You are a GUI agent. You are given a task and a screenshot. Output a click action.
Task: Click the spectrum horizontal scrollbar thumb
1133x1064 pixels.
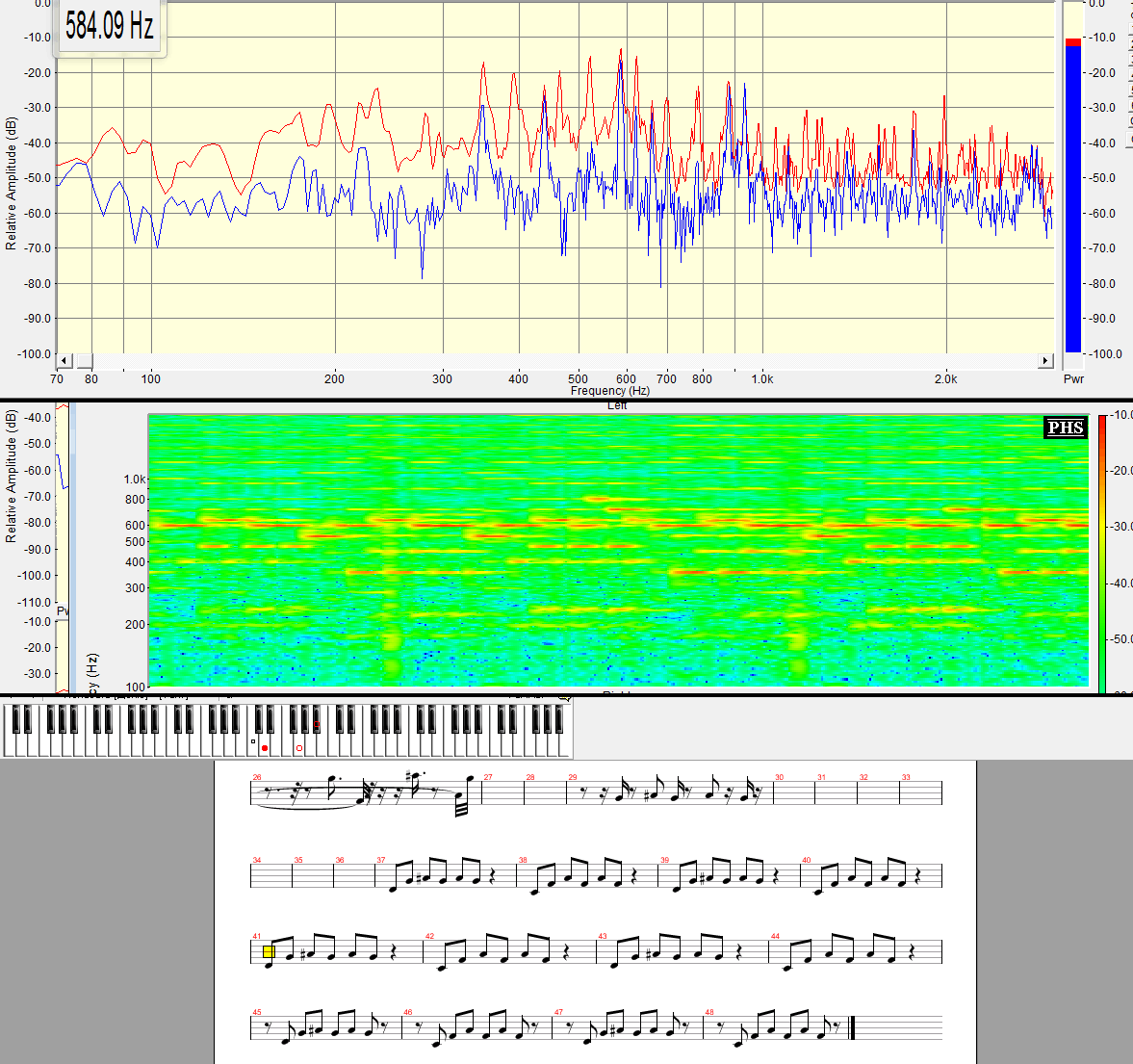pyautogui.click(x=85, y=361)
